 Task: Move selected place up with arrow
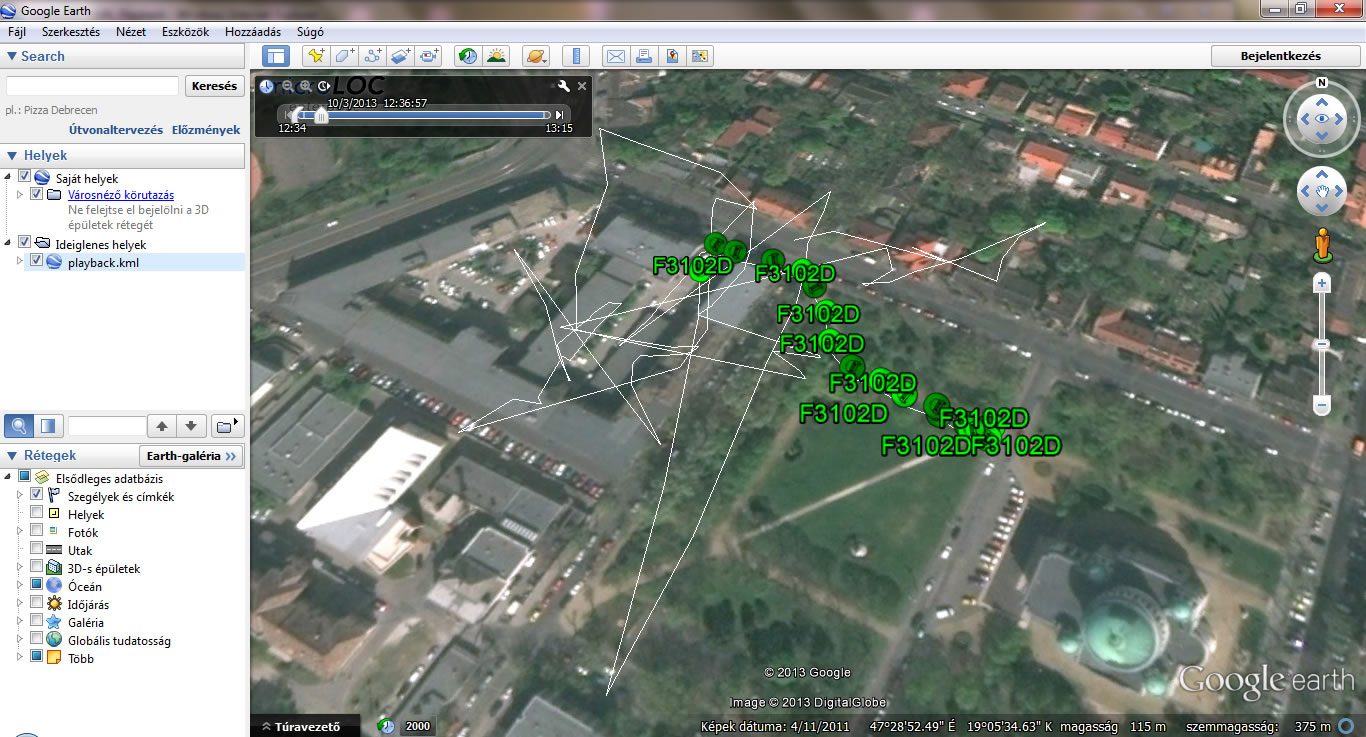point(163,426)
